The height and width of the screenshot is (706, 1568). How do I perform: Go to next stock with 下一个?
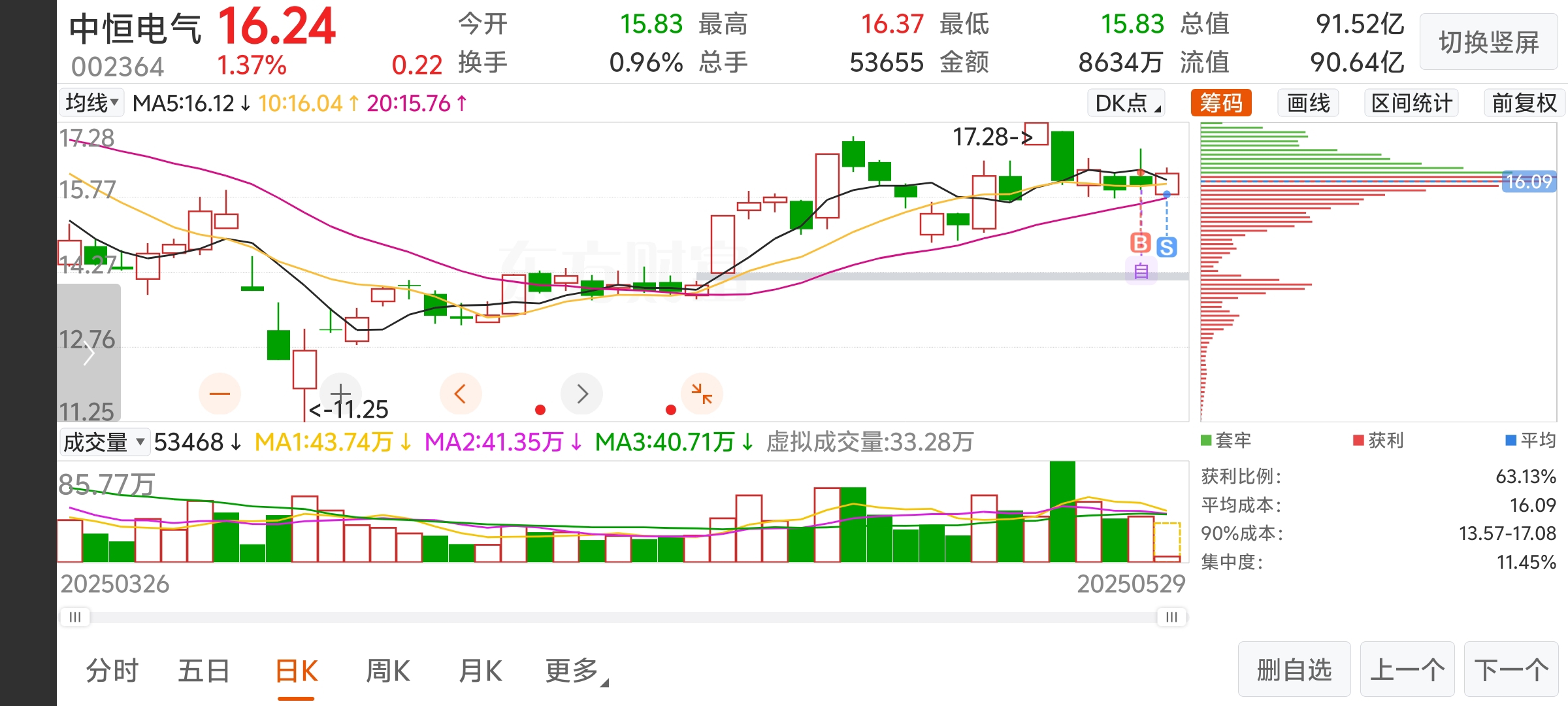click(x=1511, y=670)
